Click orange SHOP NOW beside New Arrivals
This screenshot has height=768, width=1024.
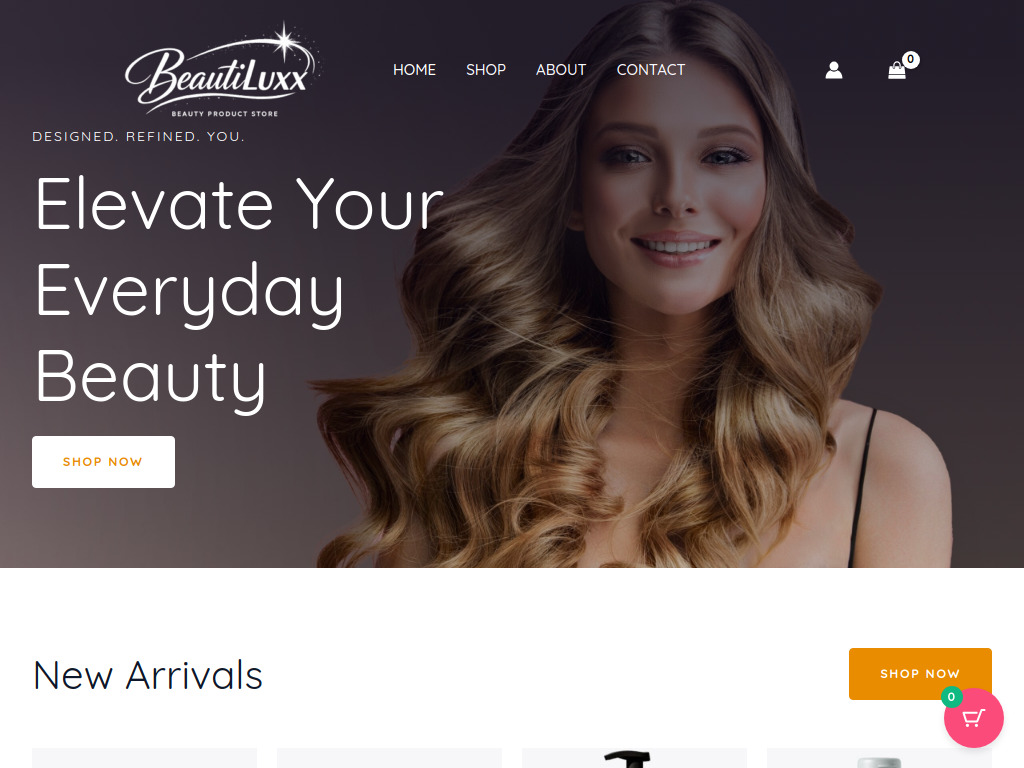point(920,673)
